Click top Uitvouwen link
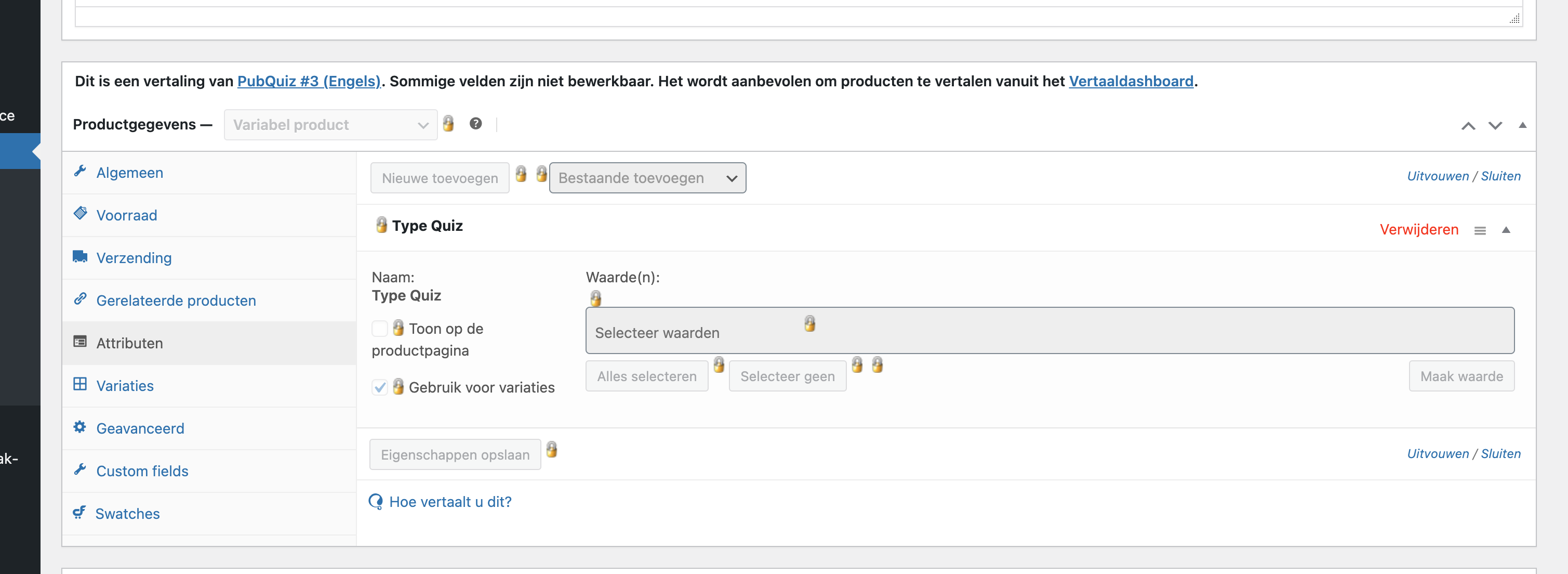Viewport: 1568px width, 574px height. tap(1438, 176)
